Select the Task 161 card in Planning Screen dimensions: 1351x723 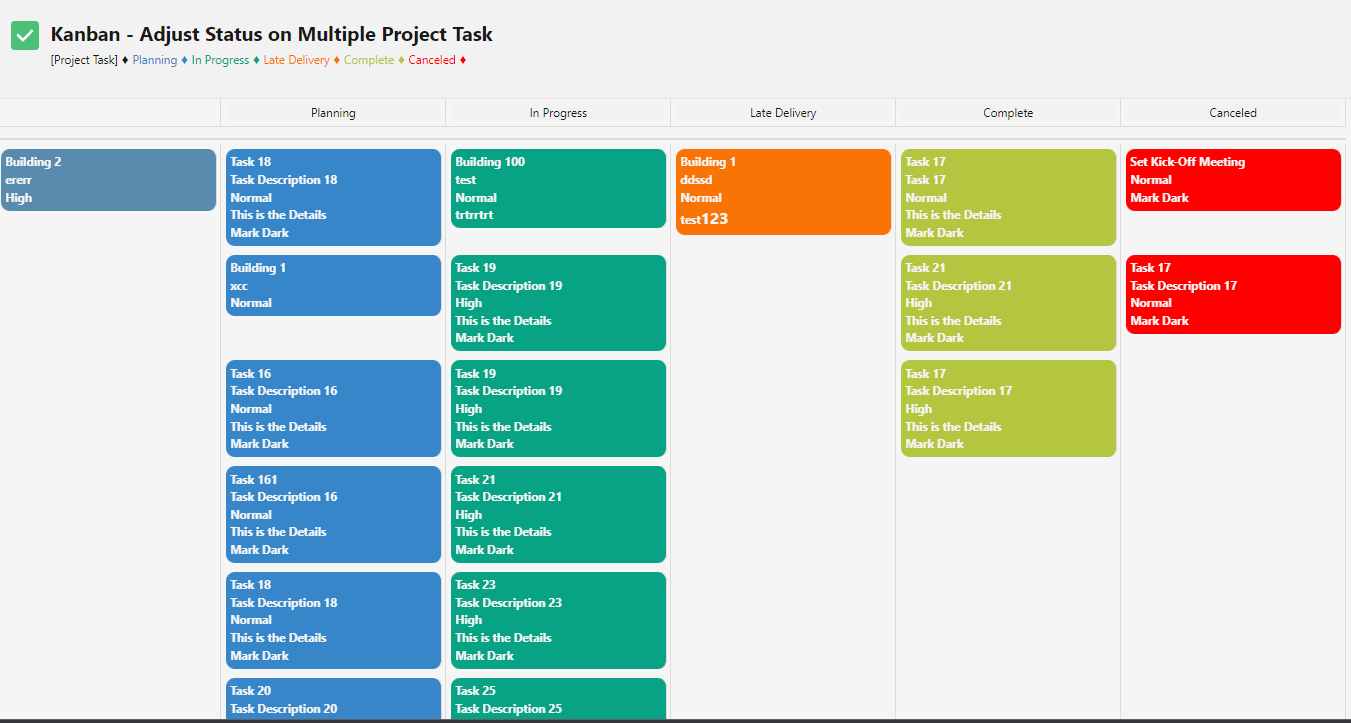[x=333, y=514]
